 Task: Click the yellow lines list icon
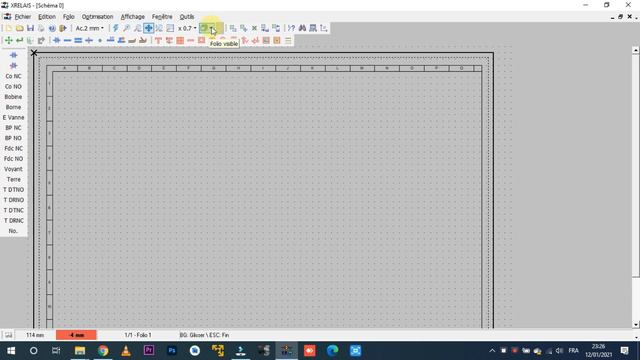288,40
